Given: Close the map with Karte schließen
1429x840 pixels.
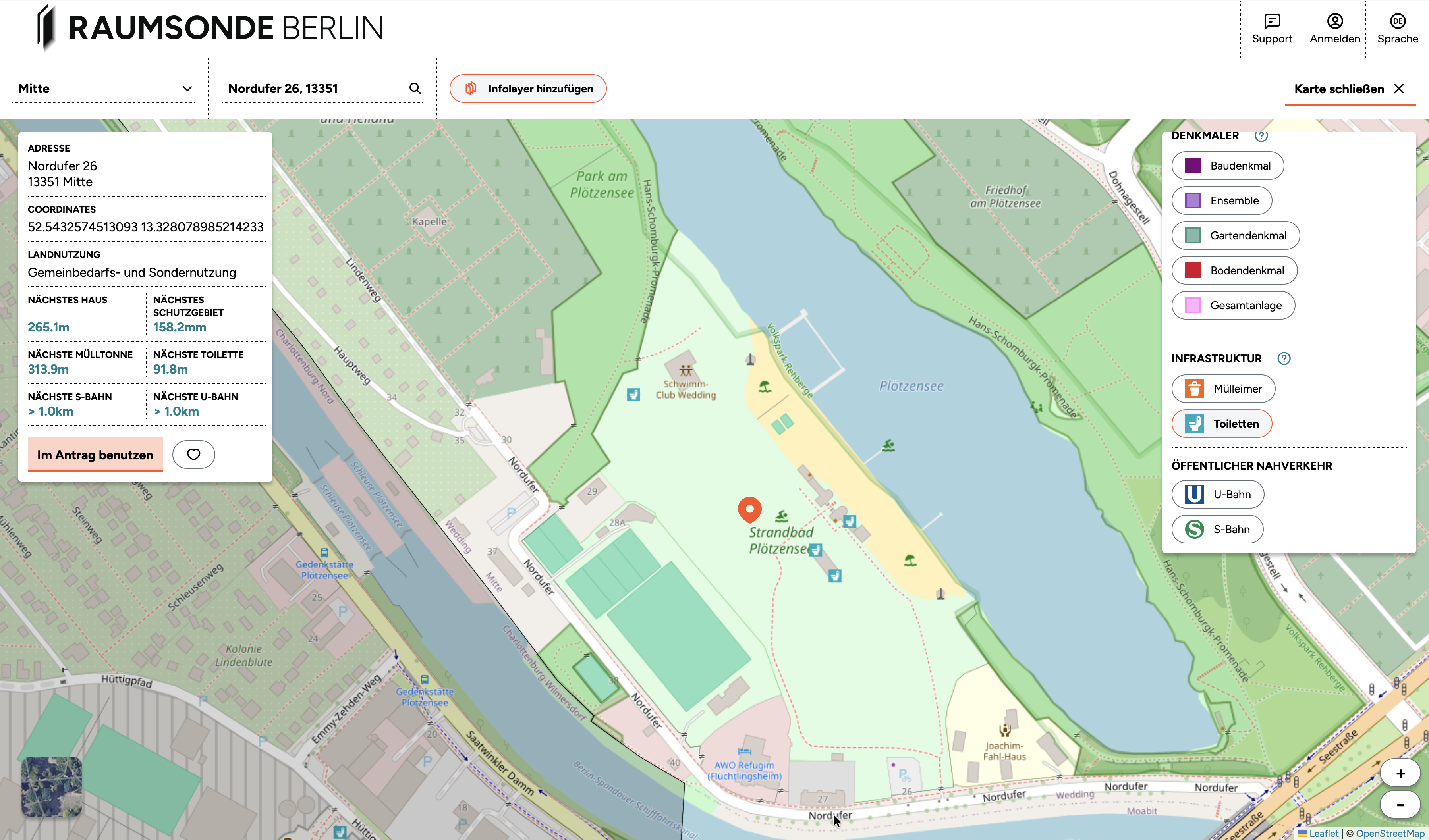Looking at the screenshot, I should click(x=1349, y=89).
